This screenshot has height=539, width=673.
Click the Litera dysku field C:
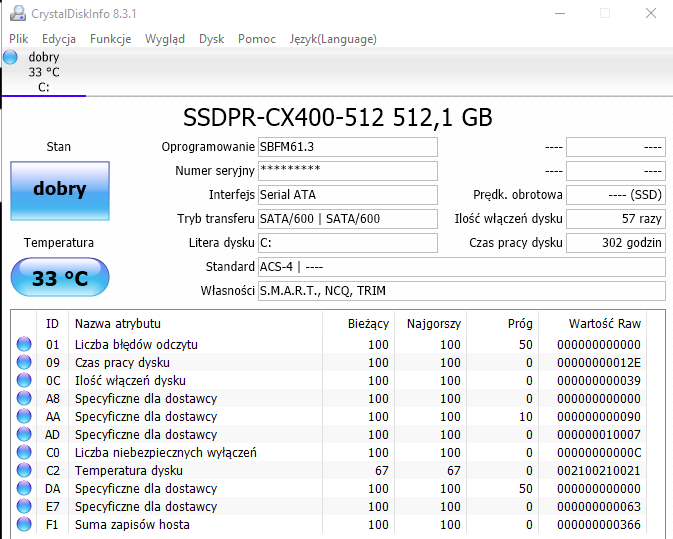(348, 243)
